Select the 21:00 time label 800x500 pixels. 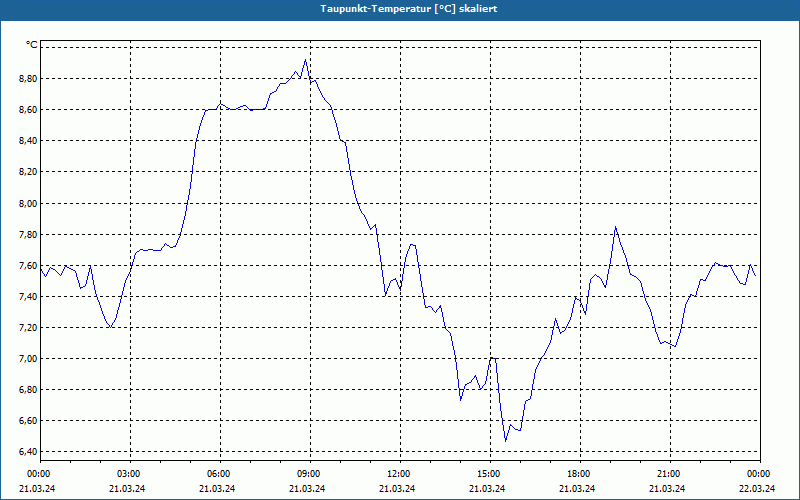click(669, 474)
